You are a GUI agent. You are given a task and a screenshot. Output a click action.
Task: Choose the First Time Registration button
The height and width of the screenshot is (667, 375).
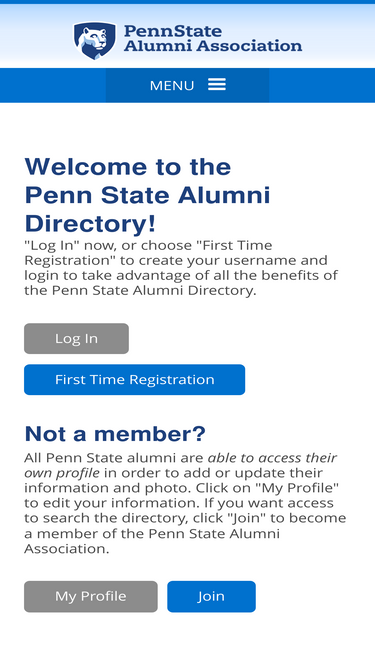pos(134,379)
